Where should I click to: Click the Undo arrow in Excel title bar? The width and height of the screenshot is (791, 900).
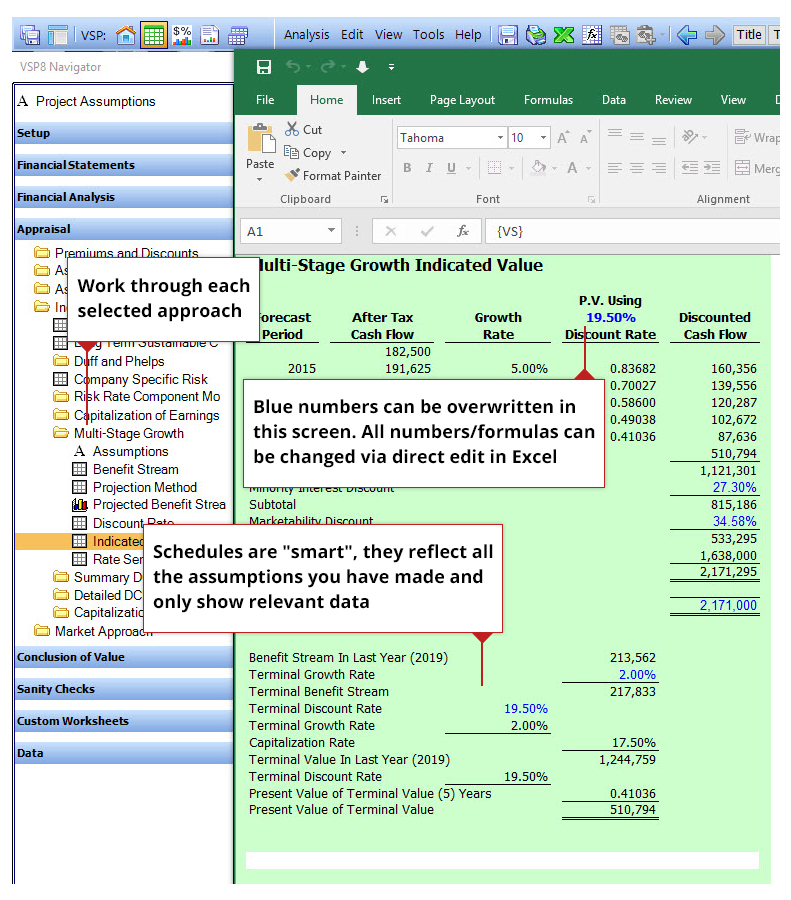tap(293, 67)
